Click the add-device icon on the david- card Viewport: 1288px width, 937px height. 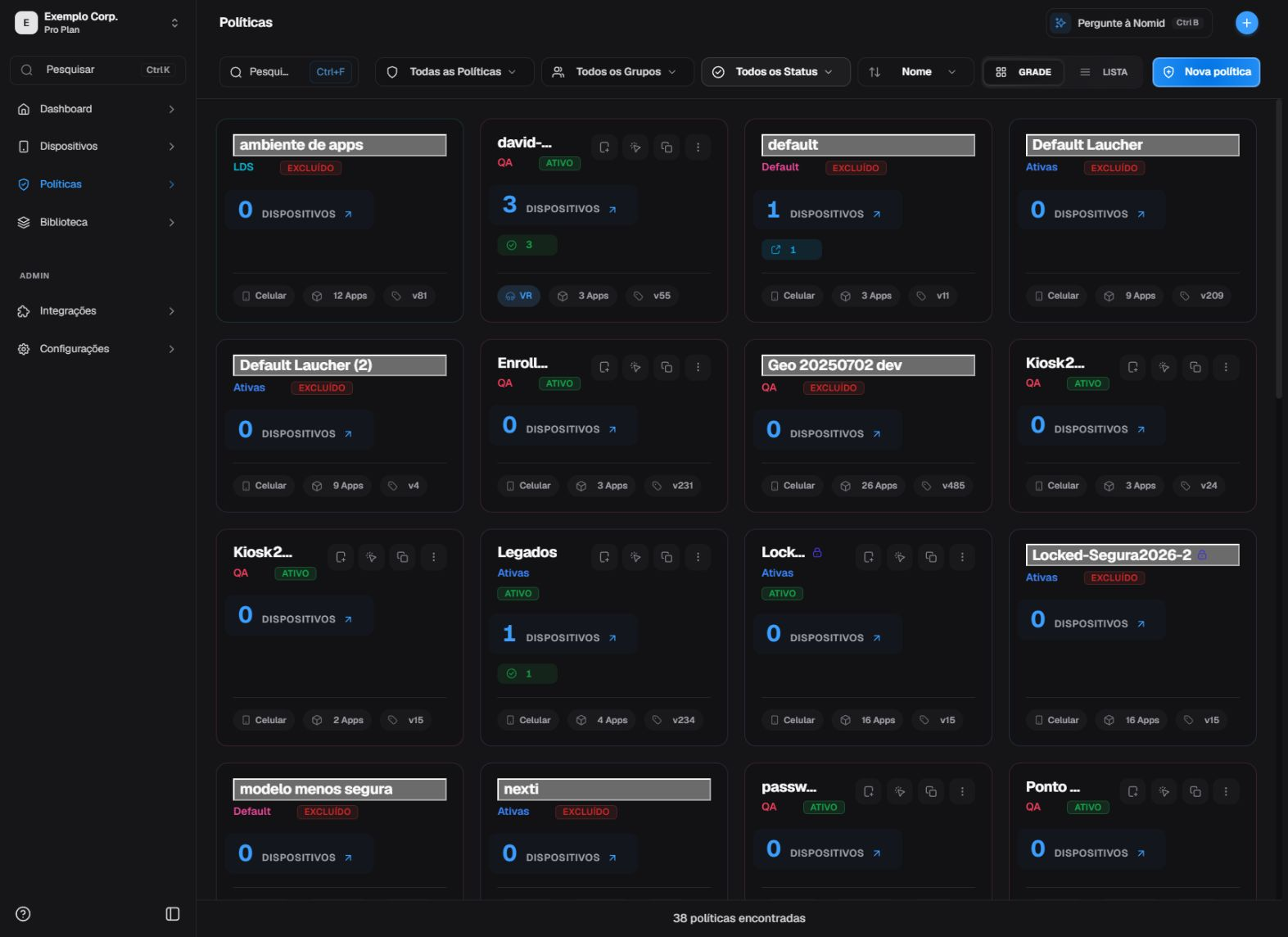[x=604, y=147]
